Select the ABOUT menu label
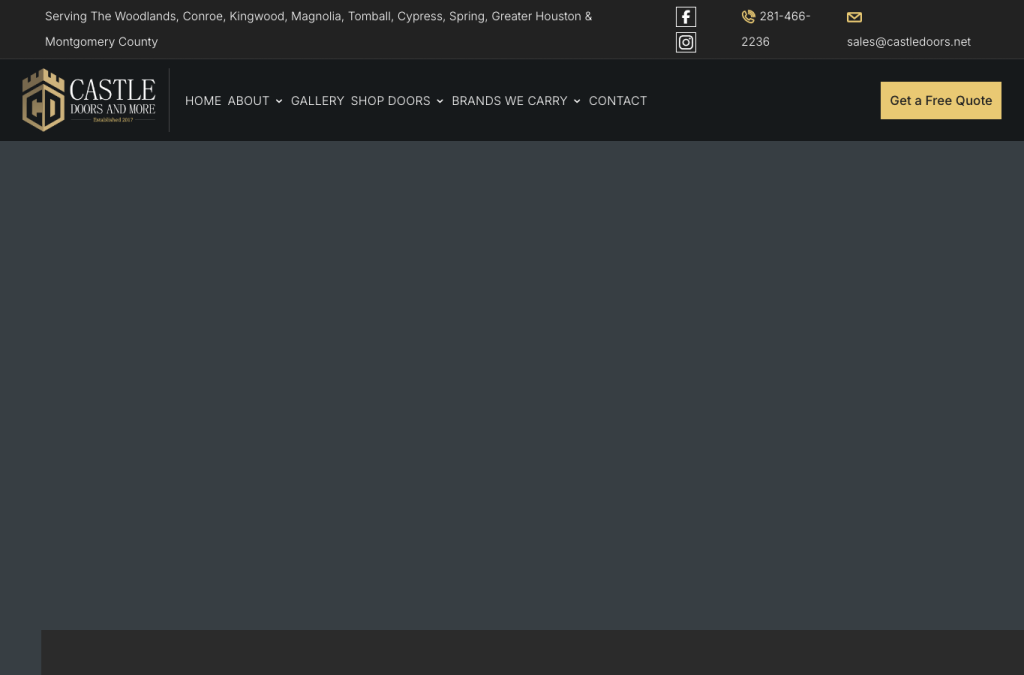This screenshot has height=675, width=1024. pos(248,101)
